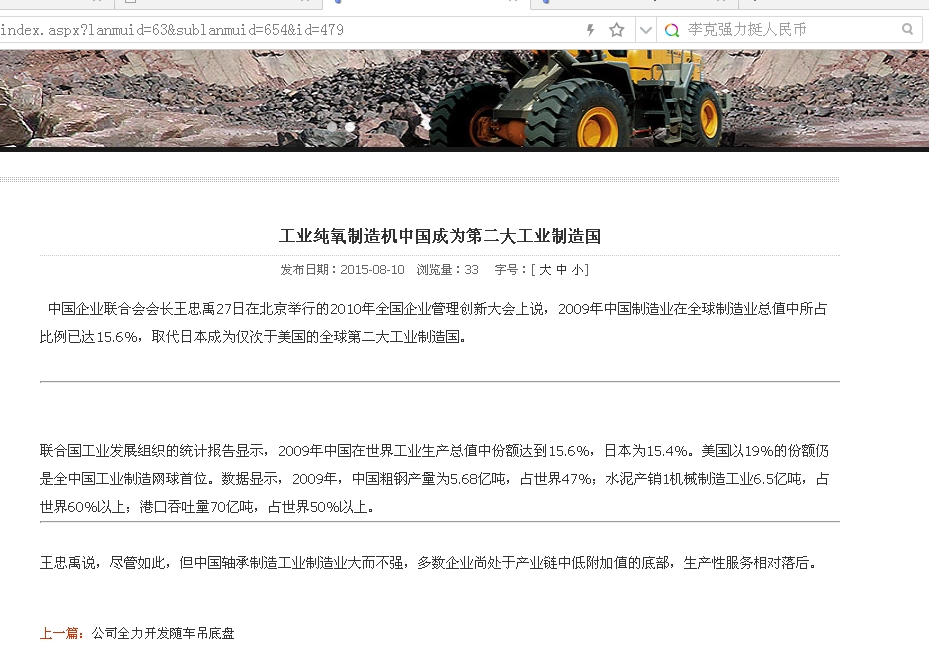Screen dimensions: 929x658
Task: Select the second banner slider dot
Action: (x=350, y=127)
